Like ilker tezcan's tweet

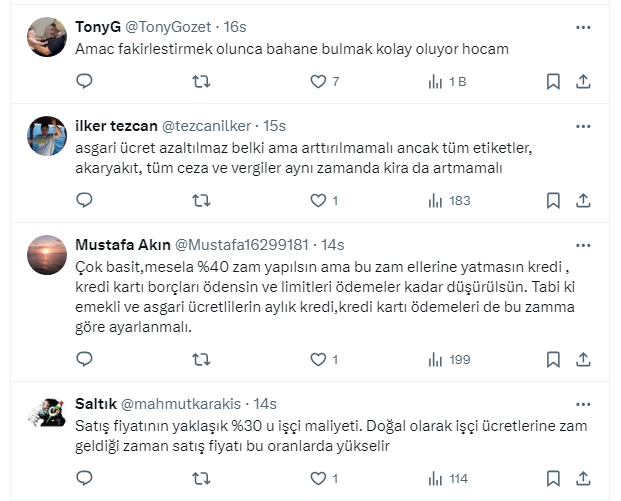pyautogui.click(x=318, y=201)
